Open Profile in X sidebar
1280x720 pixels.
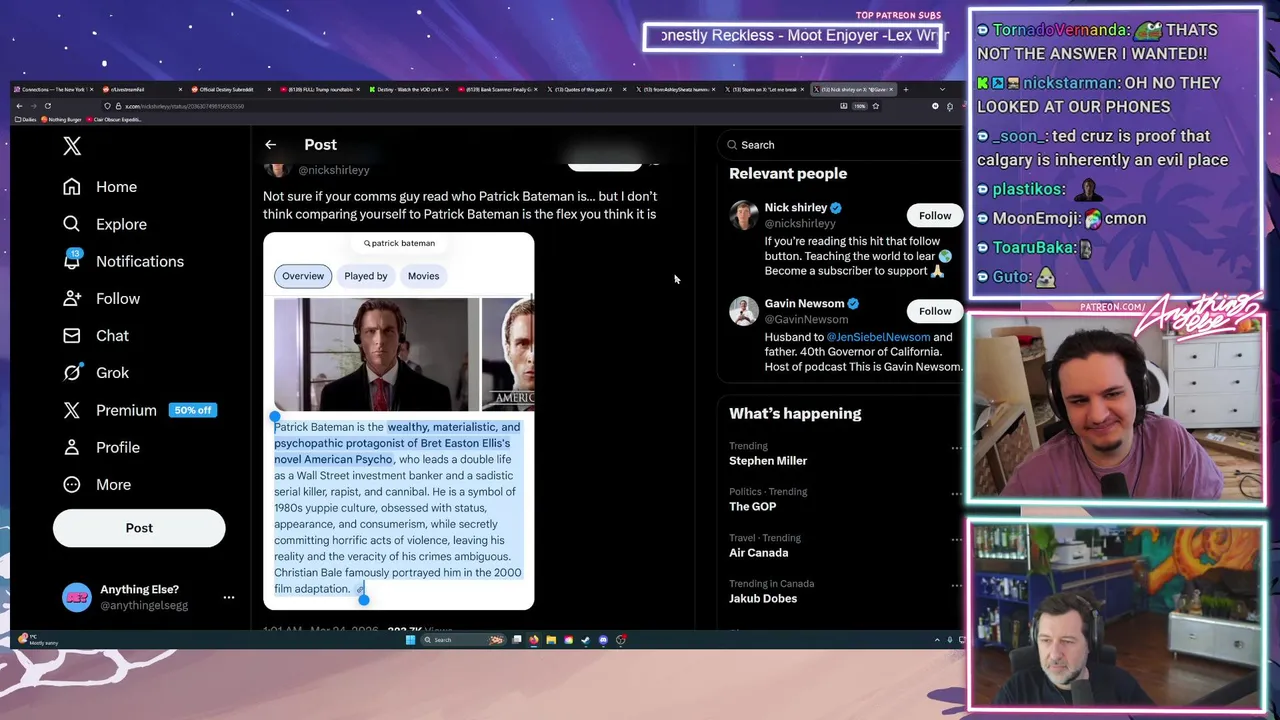click(x=101, y=447)
